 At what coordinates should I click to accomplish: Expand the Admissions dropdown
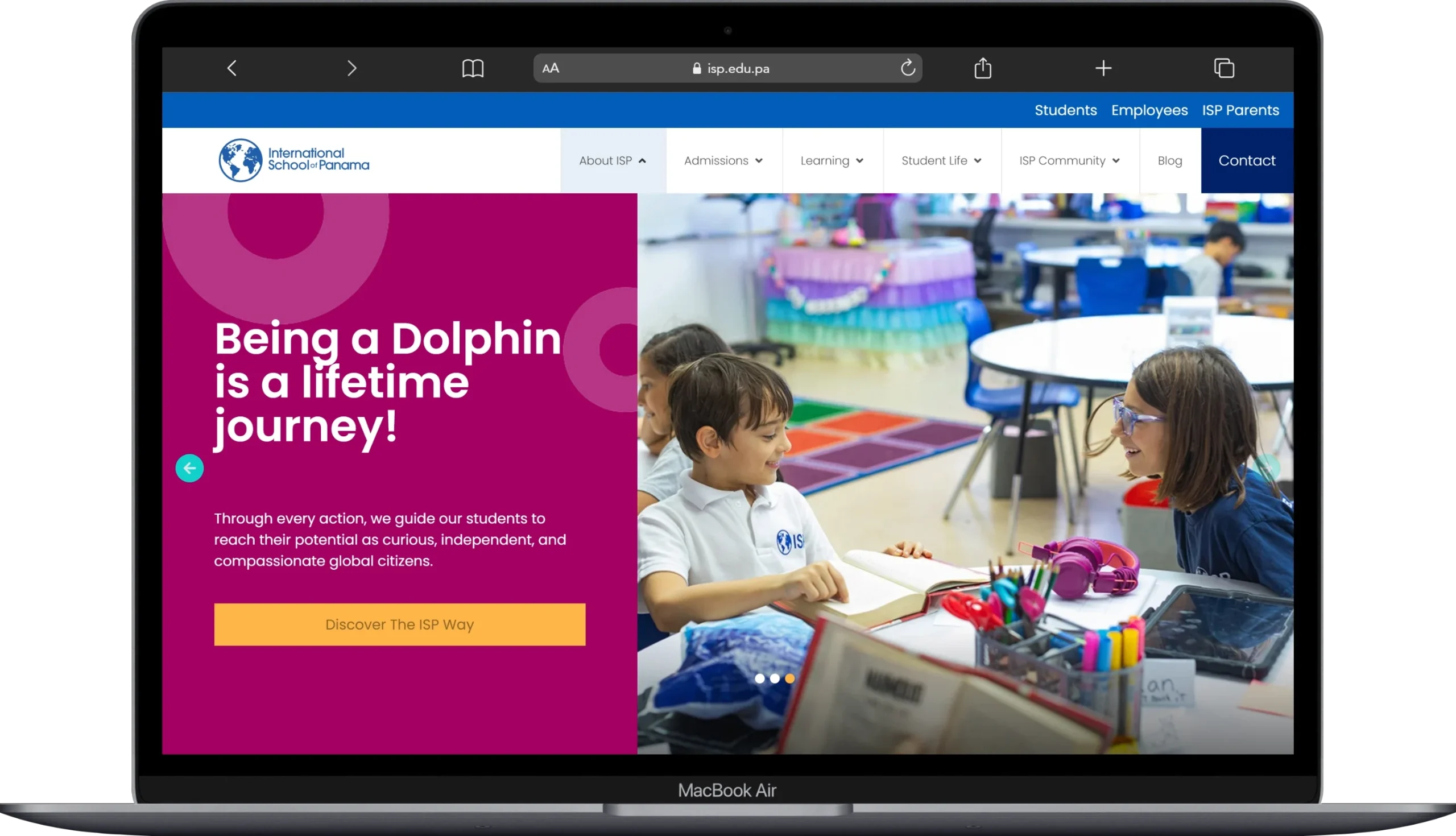723,161
